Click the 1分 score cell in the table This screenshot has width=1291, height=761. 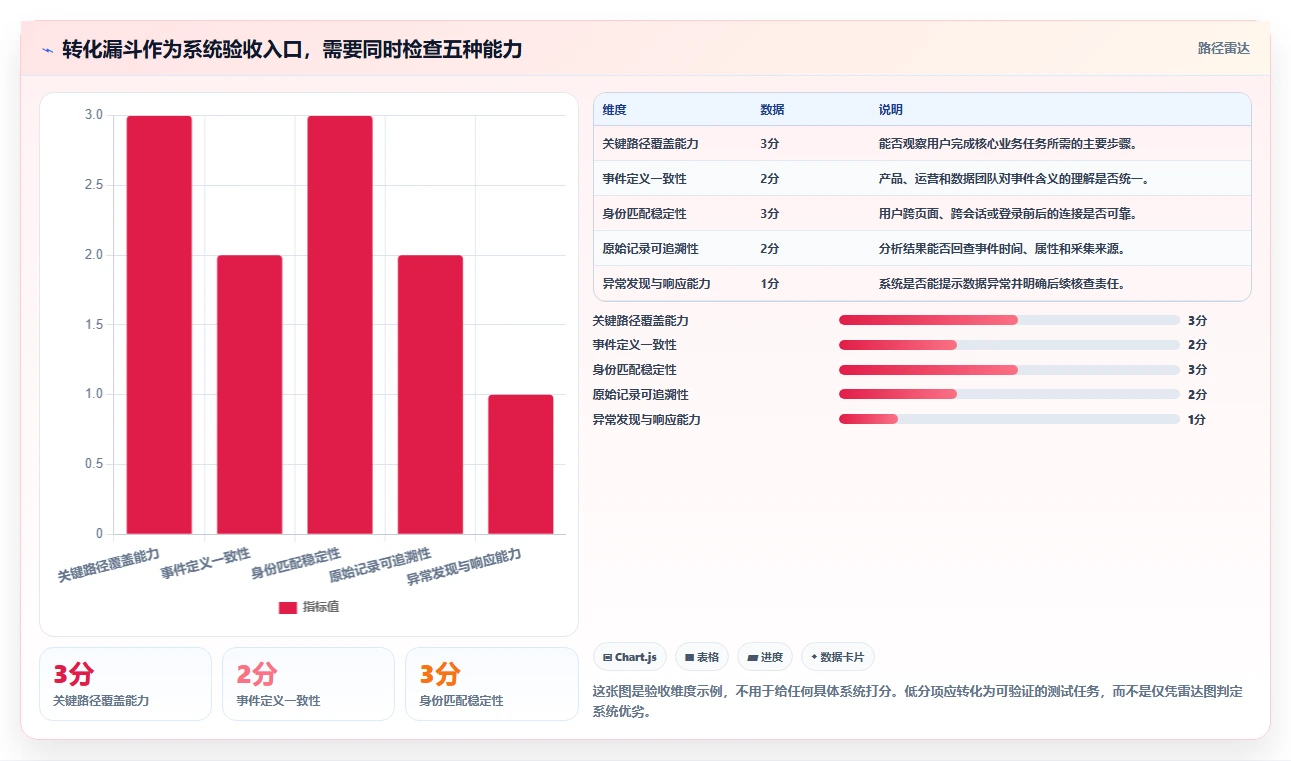click(x=770, y=284)
